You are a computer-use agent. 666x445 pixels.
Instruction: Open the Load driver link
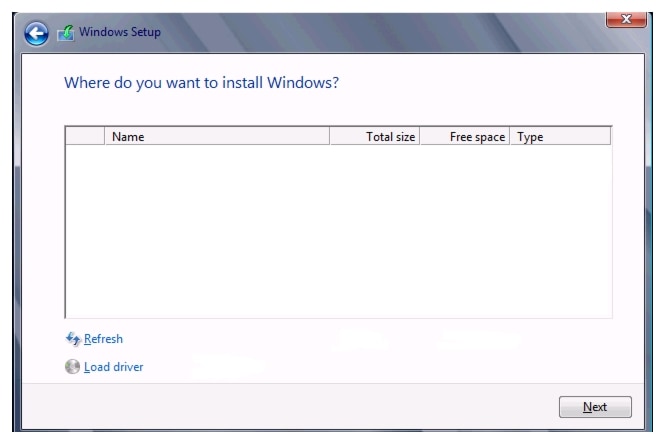point(113,367)
